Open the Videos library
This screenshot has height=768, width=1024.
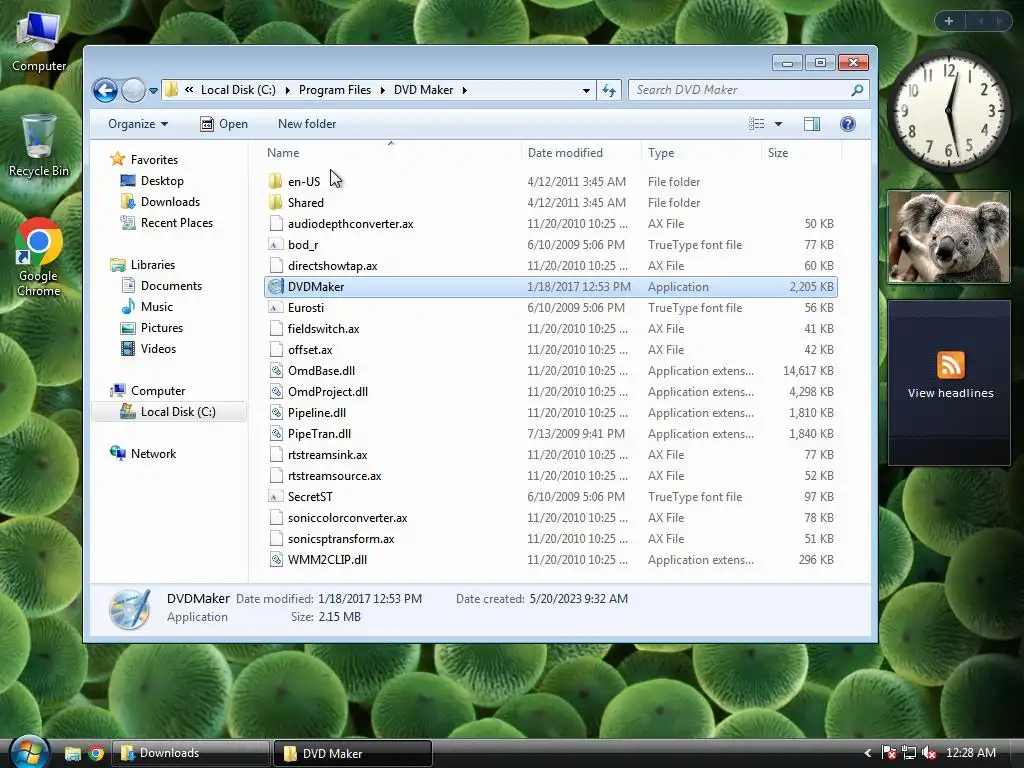[159, 349]
